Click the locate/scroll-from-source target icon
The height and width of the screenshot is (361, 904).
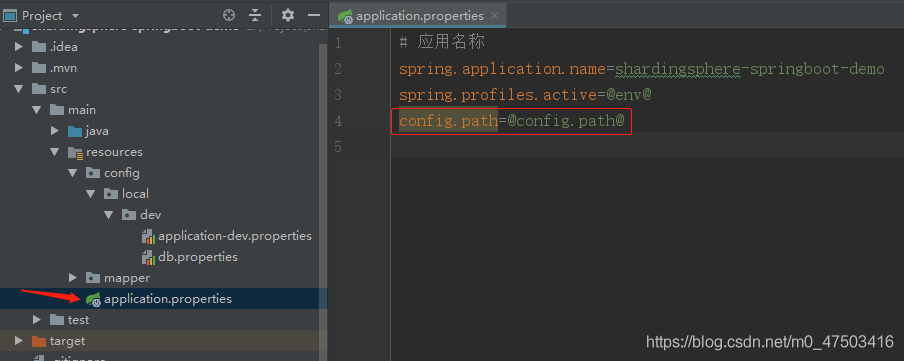pyautogui.click(x=229, y=15)
